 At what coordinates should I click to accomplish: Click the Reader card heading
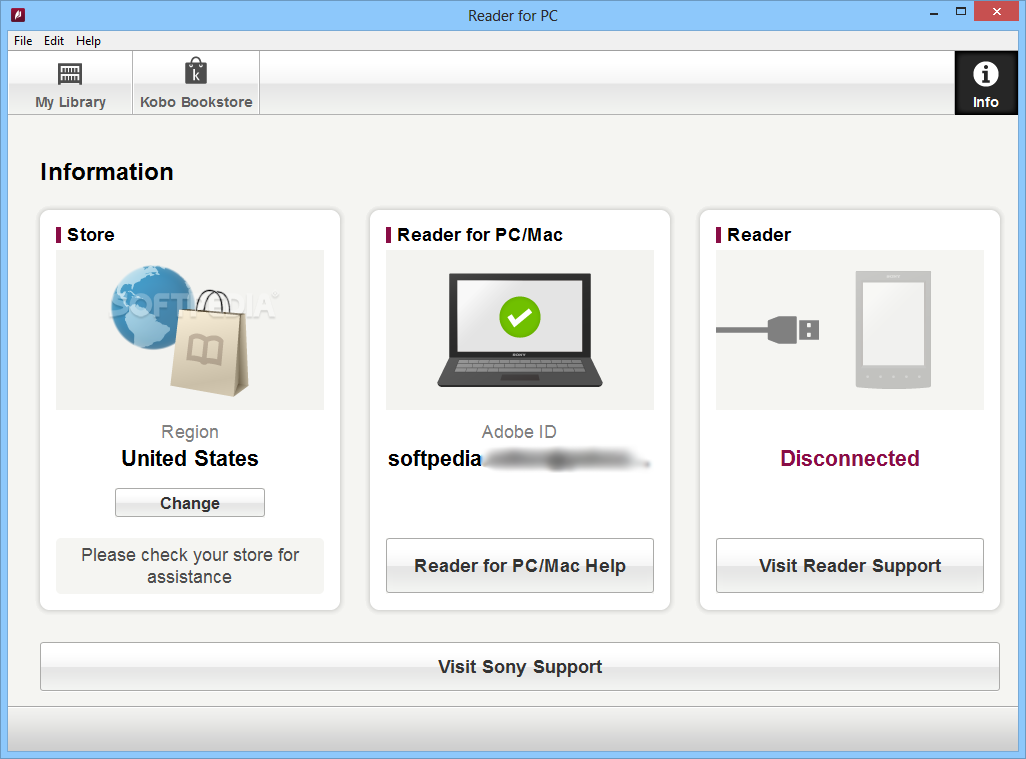tap(759, 235)
